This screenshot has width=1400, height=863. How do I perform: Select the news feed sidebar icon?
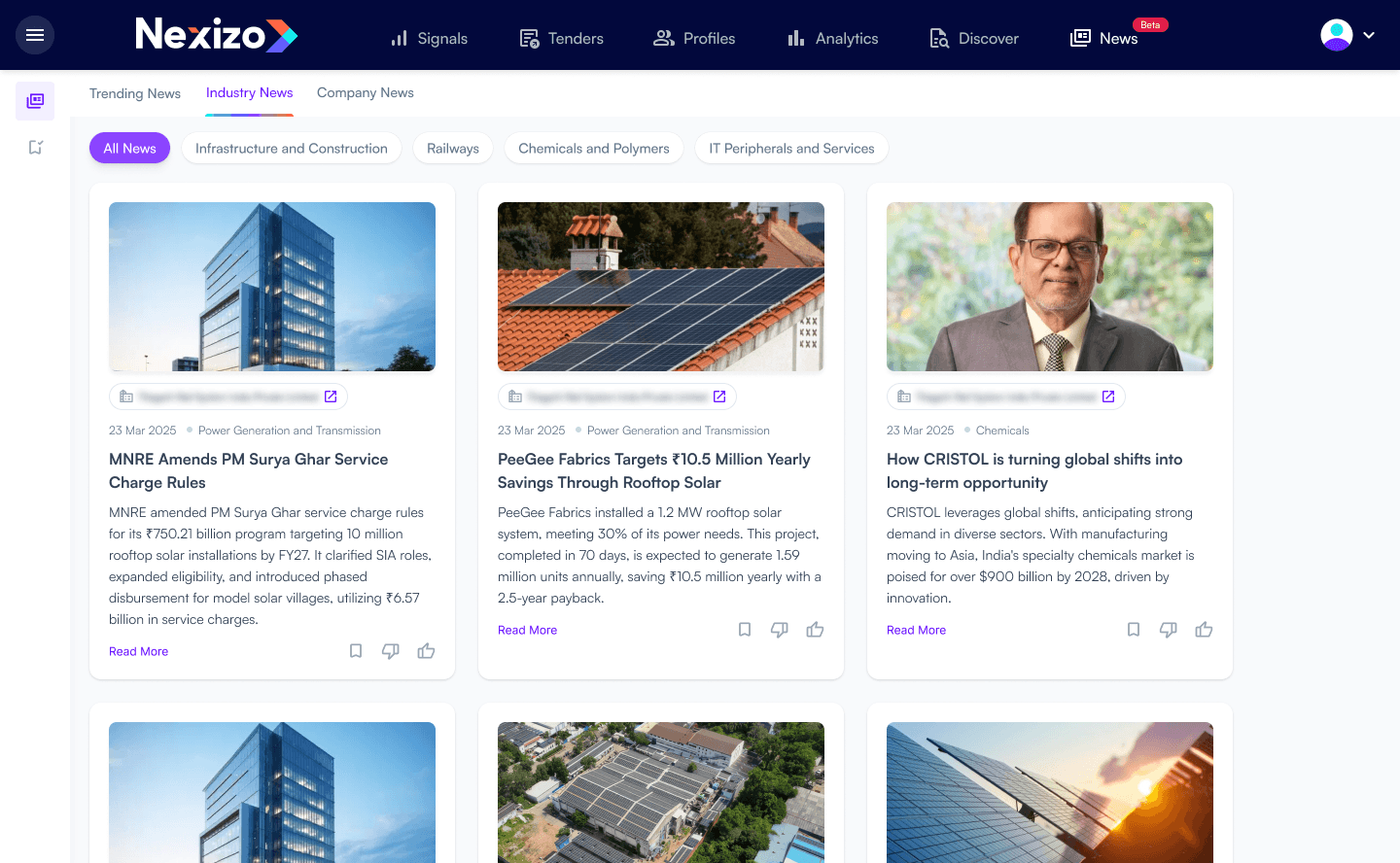(35, 100)
